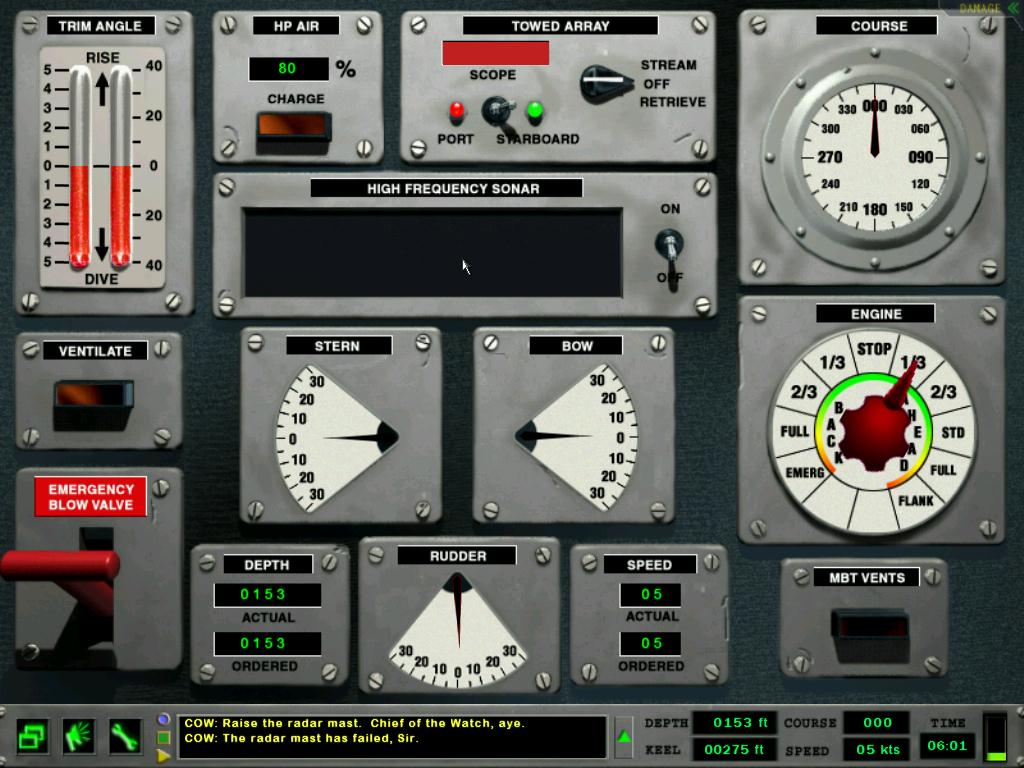Click 000 on the course dial
Screen dimensions: 1024x768
[x=874, y=106]
